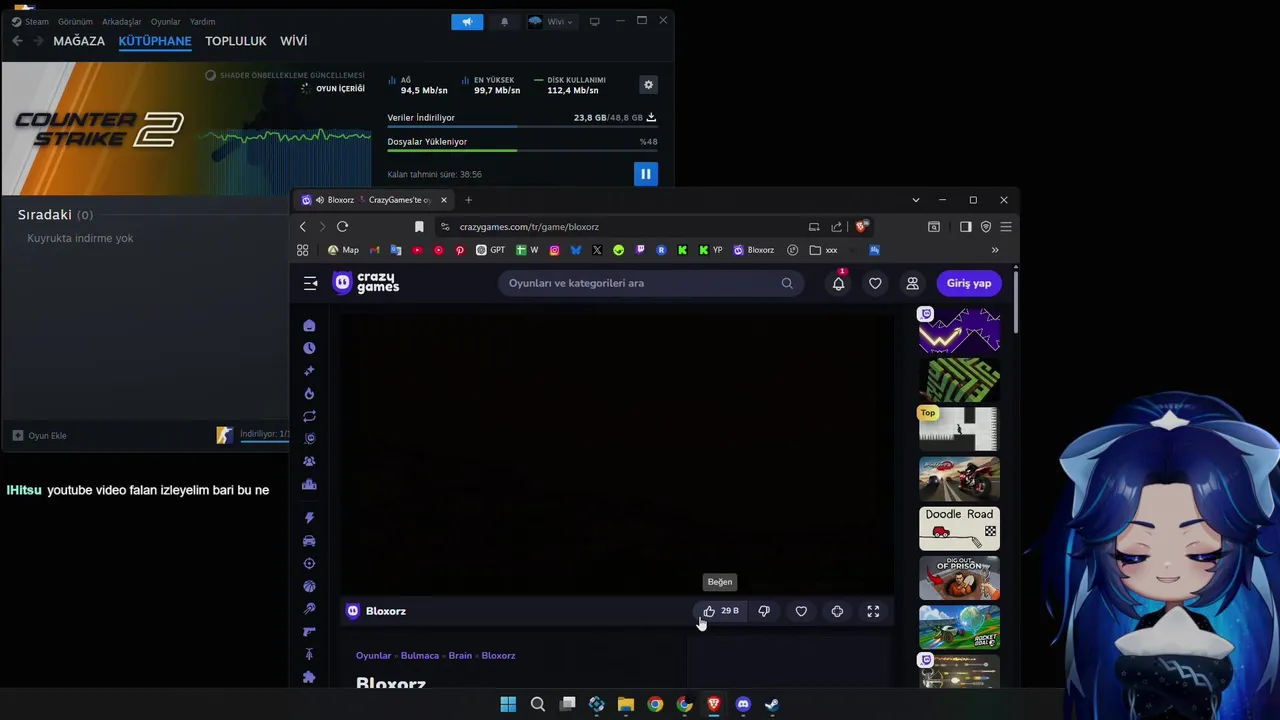Screen dimensions: 1280x720
Task: Open the Oyunlar menu in Steam
Action: (166, 21)
